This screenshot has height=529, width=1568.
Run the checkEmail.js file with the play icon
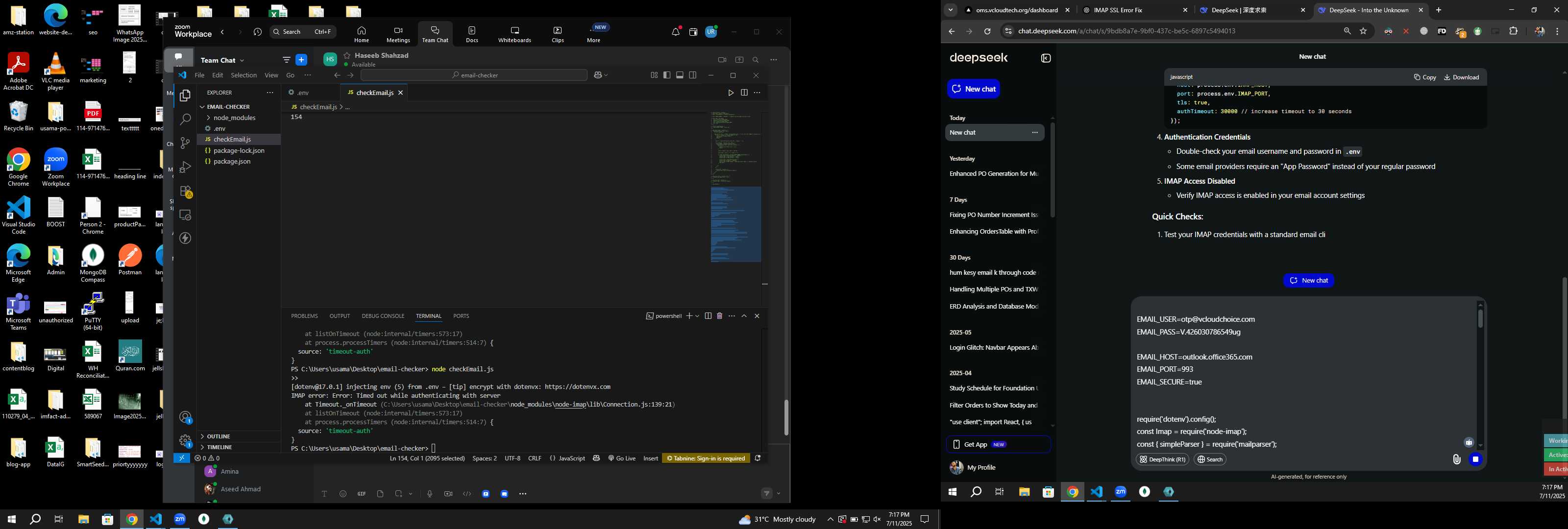tap(731, 93)
